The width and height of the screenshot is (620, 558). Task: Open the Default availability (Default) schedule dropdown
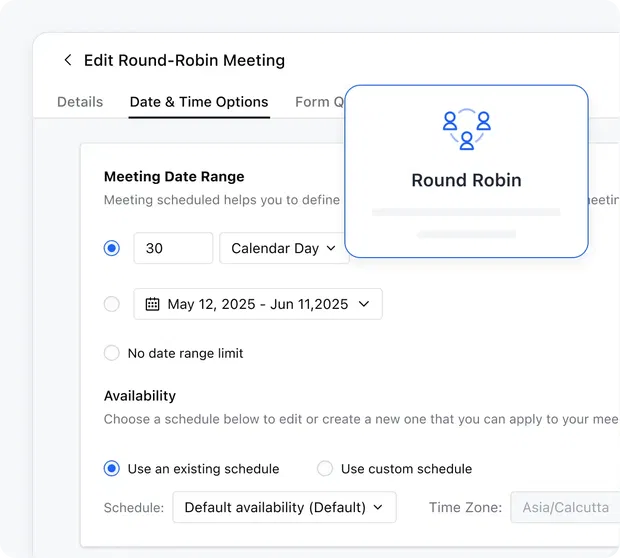tap(284, 507)
